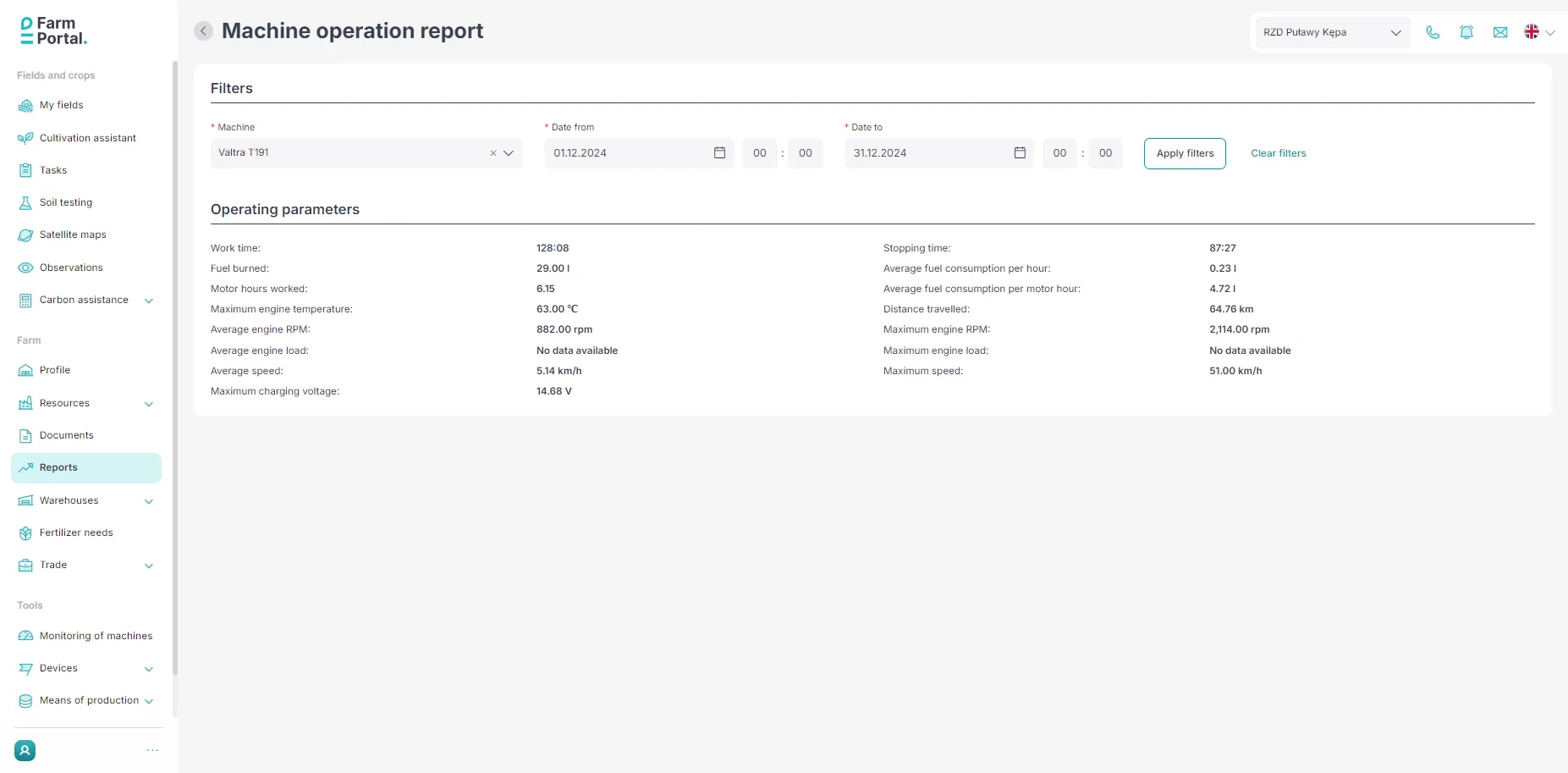
Task: Open the messages envelope icon
Action: pos(1500,32)
